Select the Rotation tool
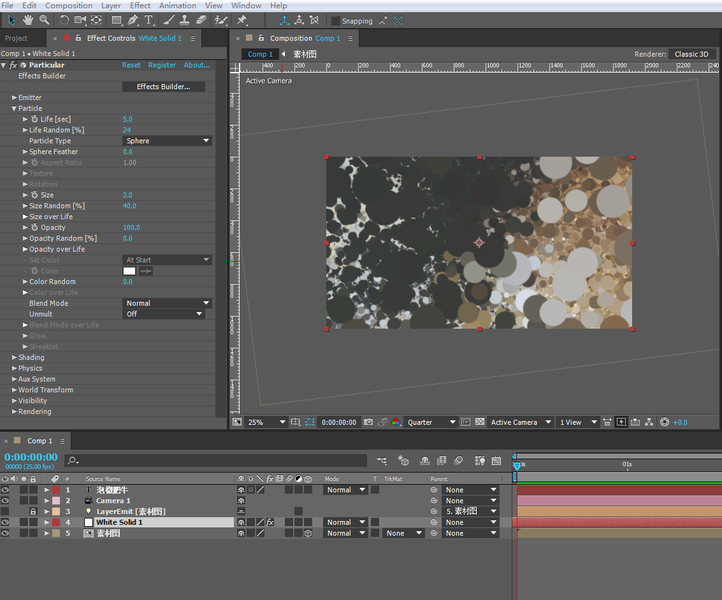 [x=63, y=20]
